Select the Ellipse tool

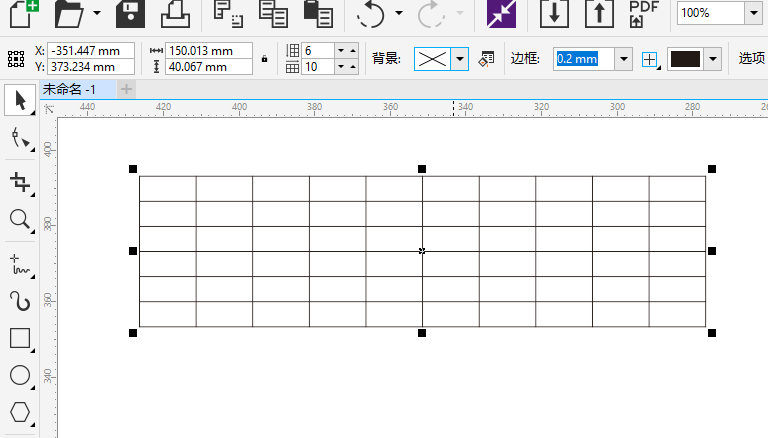tap(20, 375)
